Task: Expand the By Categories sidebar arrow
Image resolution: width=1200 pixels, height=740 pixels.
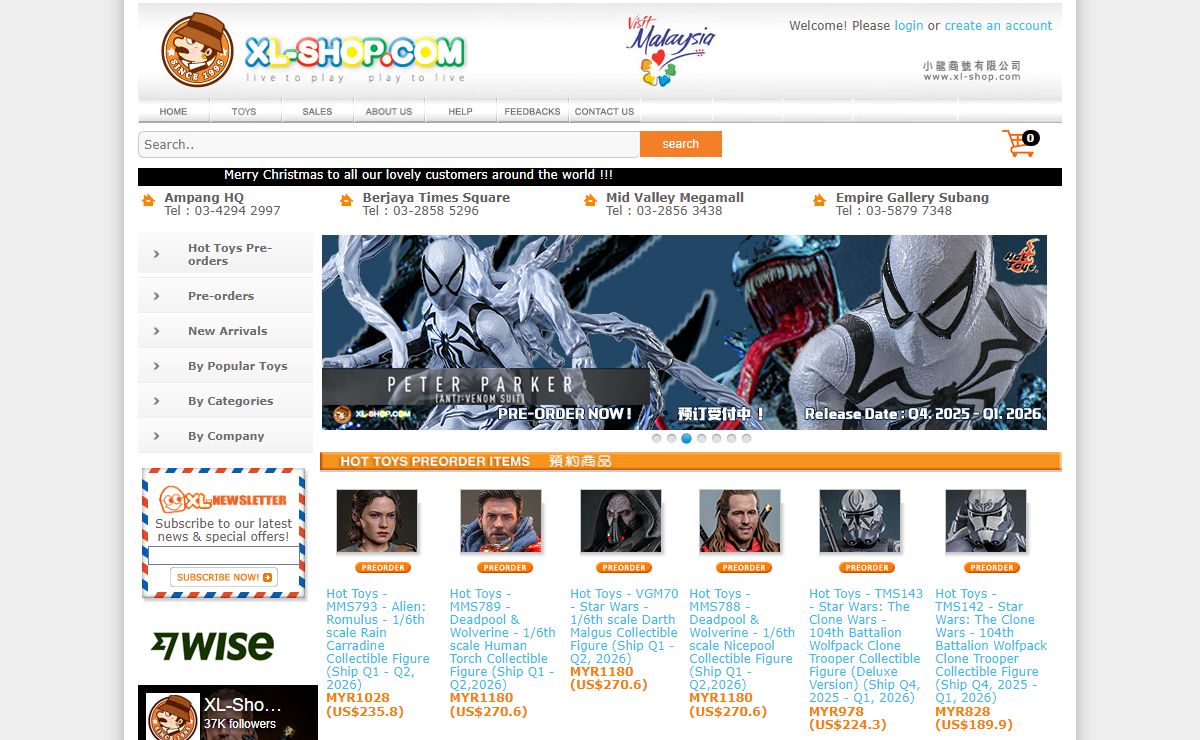Action: click(x=156, y=401)
